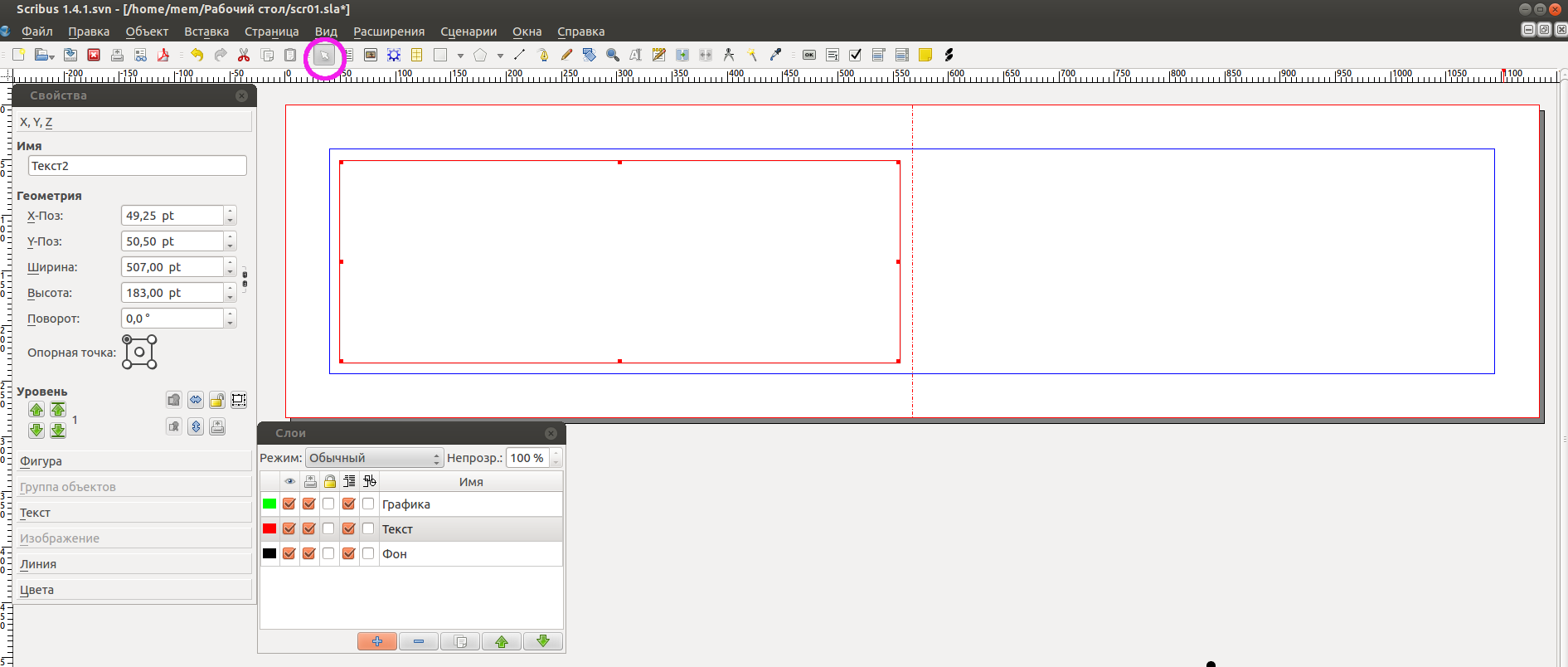This screenshot has width=1568, height=667.
Task: Toggle print checkbox for Фон layer
Action: [308, 553]
